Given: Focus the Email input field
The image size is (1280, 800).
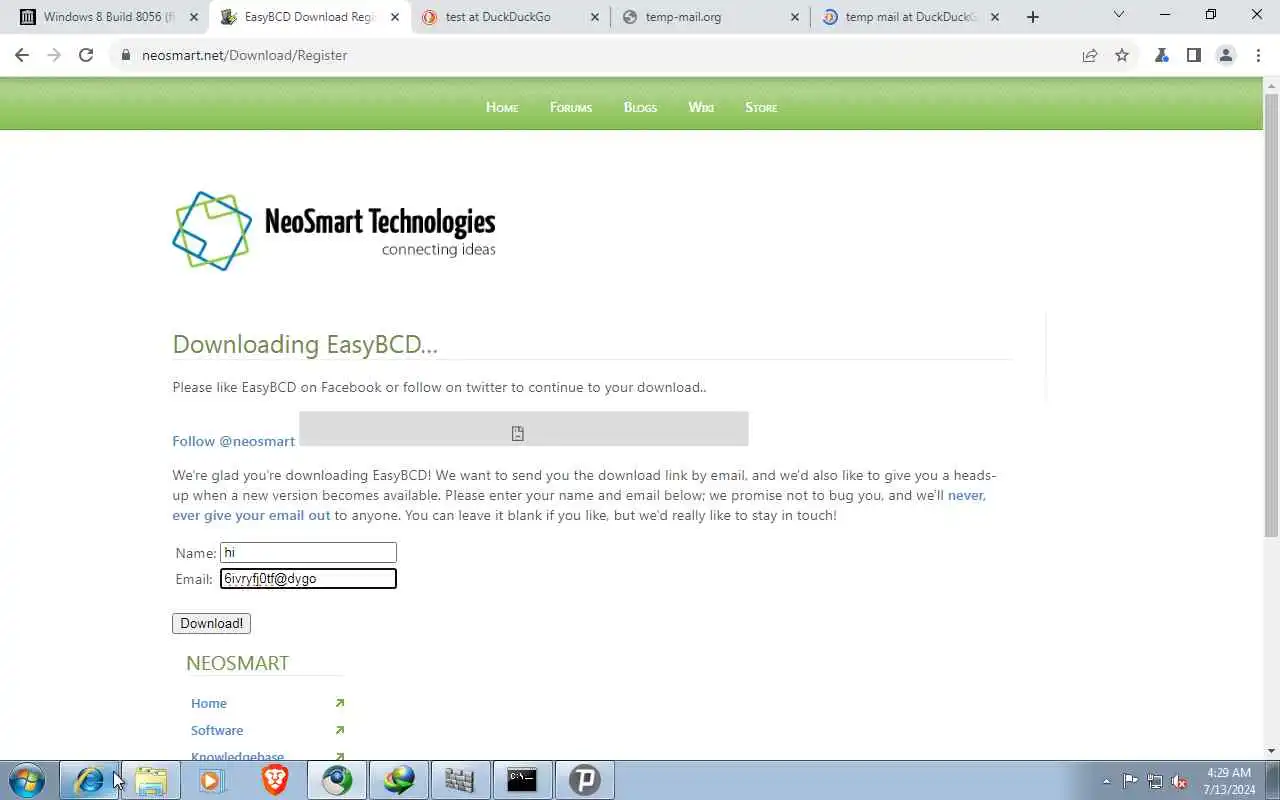Looking at the screenshot, I should pos(308,578).
